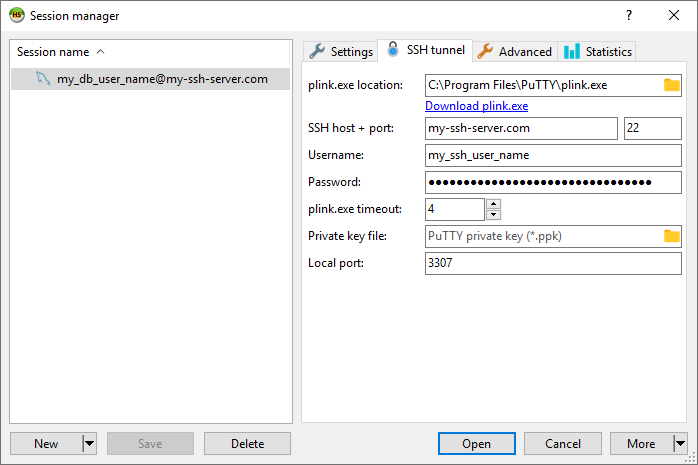Close the Session manager window

(674, 16)
